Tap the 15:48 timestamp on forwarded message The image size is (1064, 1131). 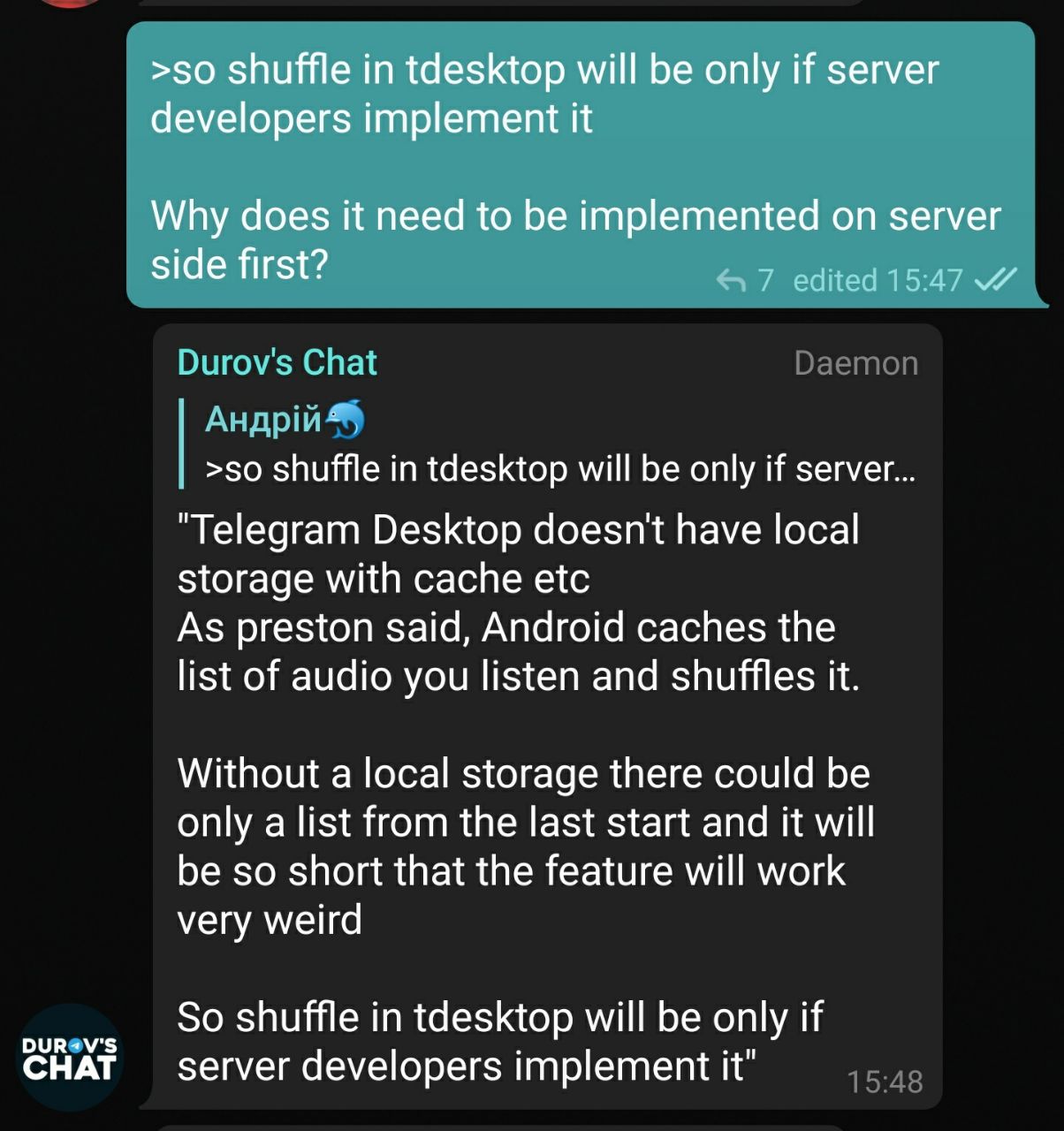click(x=885, y=1082)
